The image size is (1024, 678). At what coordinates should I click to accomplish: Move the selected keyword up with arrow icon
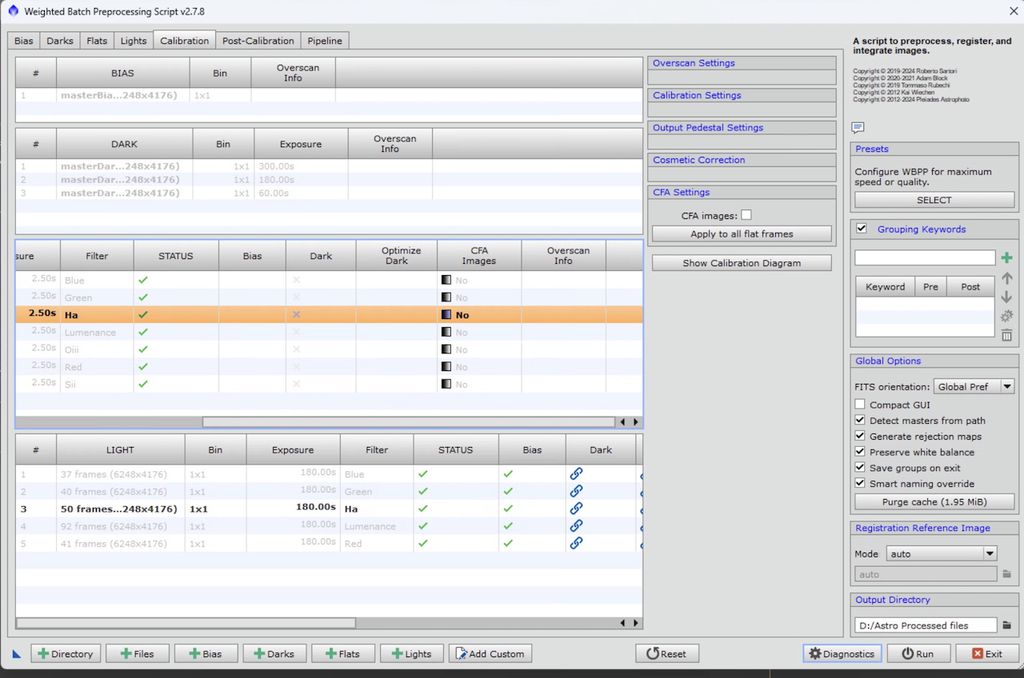[1006, 278]
